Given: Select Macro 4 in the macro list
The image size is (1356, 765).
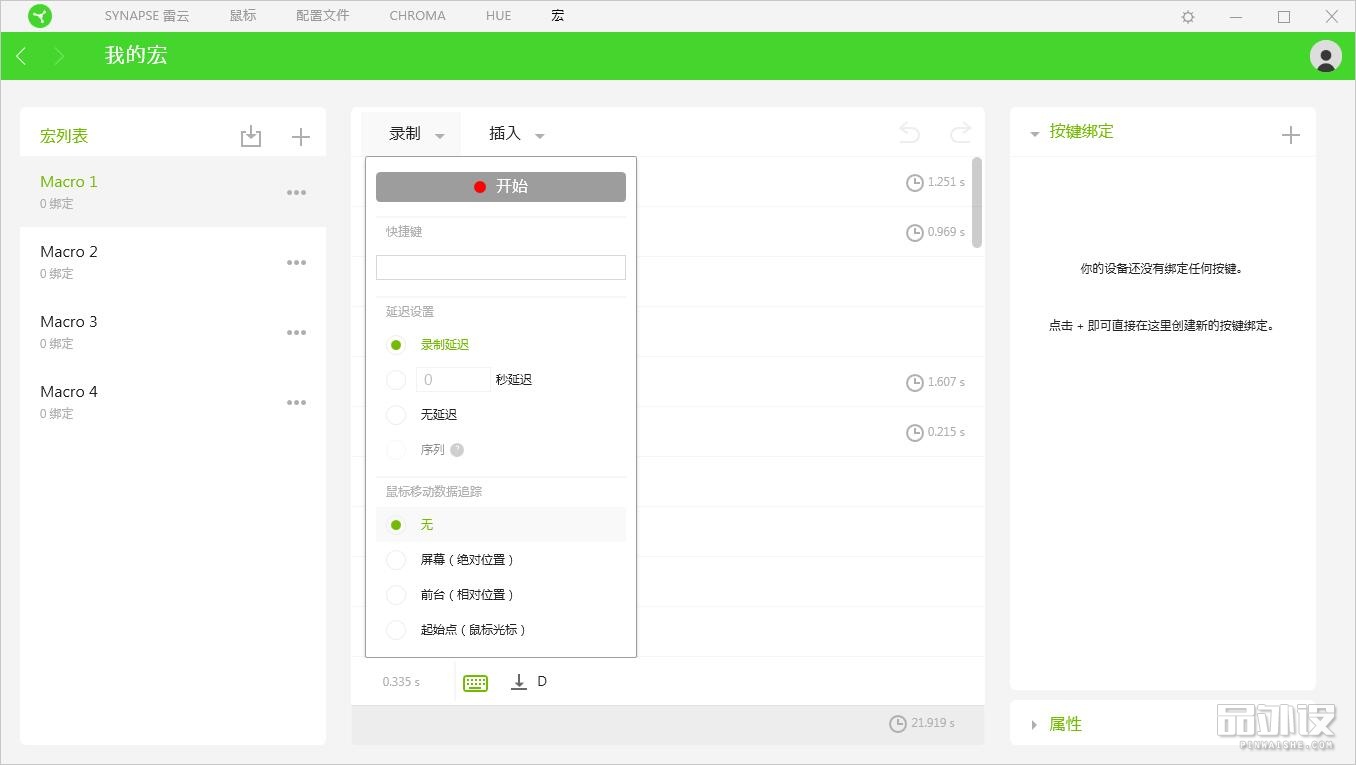Looking at the screenshot, I should 173,402.
